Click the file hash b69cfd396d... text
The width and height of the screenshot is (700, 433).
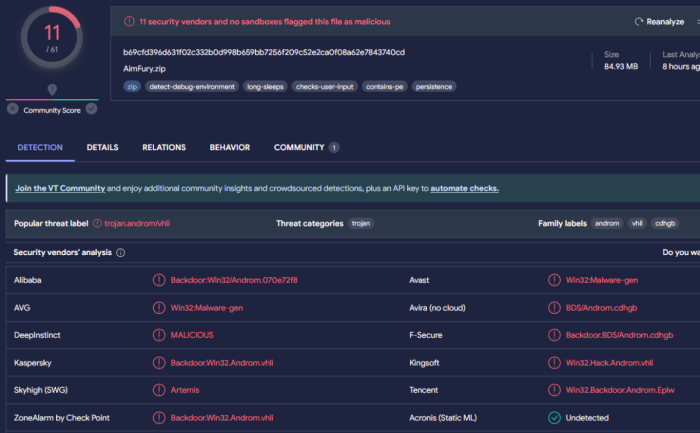click(x=264, y=52)
